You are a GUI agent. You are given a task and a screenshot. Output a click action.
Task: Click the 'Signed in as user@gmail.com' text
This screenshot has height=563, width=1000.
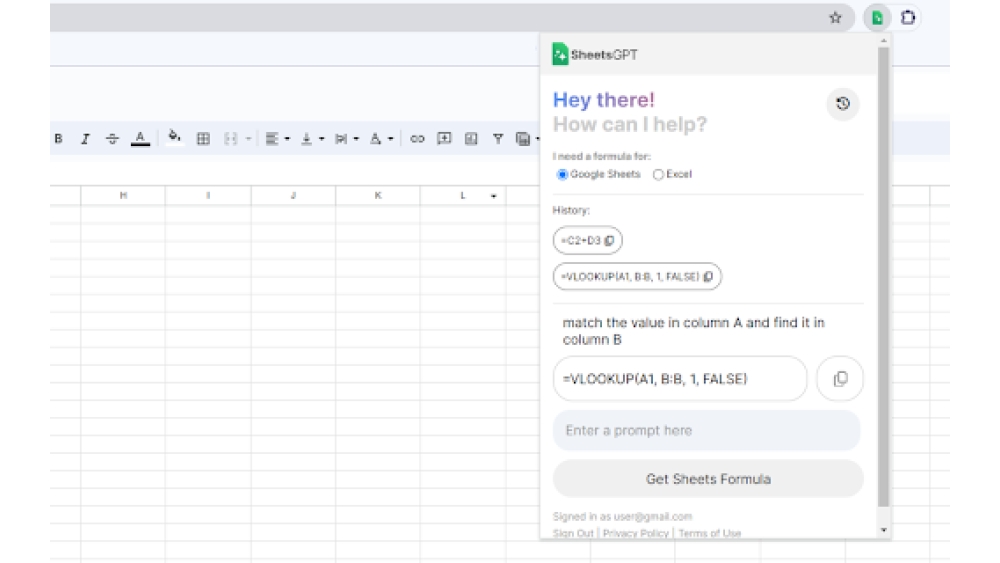coord(622,516)
